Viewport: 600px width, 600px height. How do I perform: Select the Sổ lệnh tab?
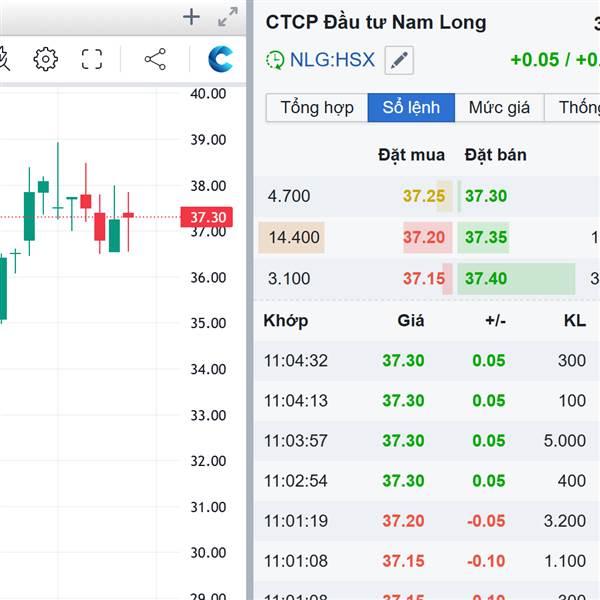click(411, 108)
